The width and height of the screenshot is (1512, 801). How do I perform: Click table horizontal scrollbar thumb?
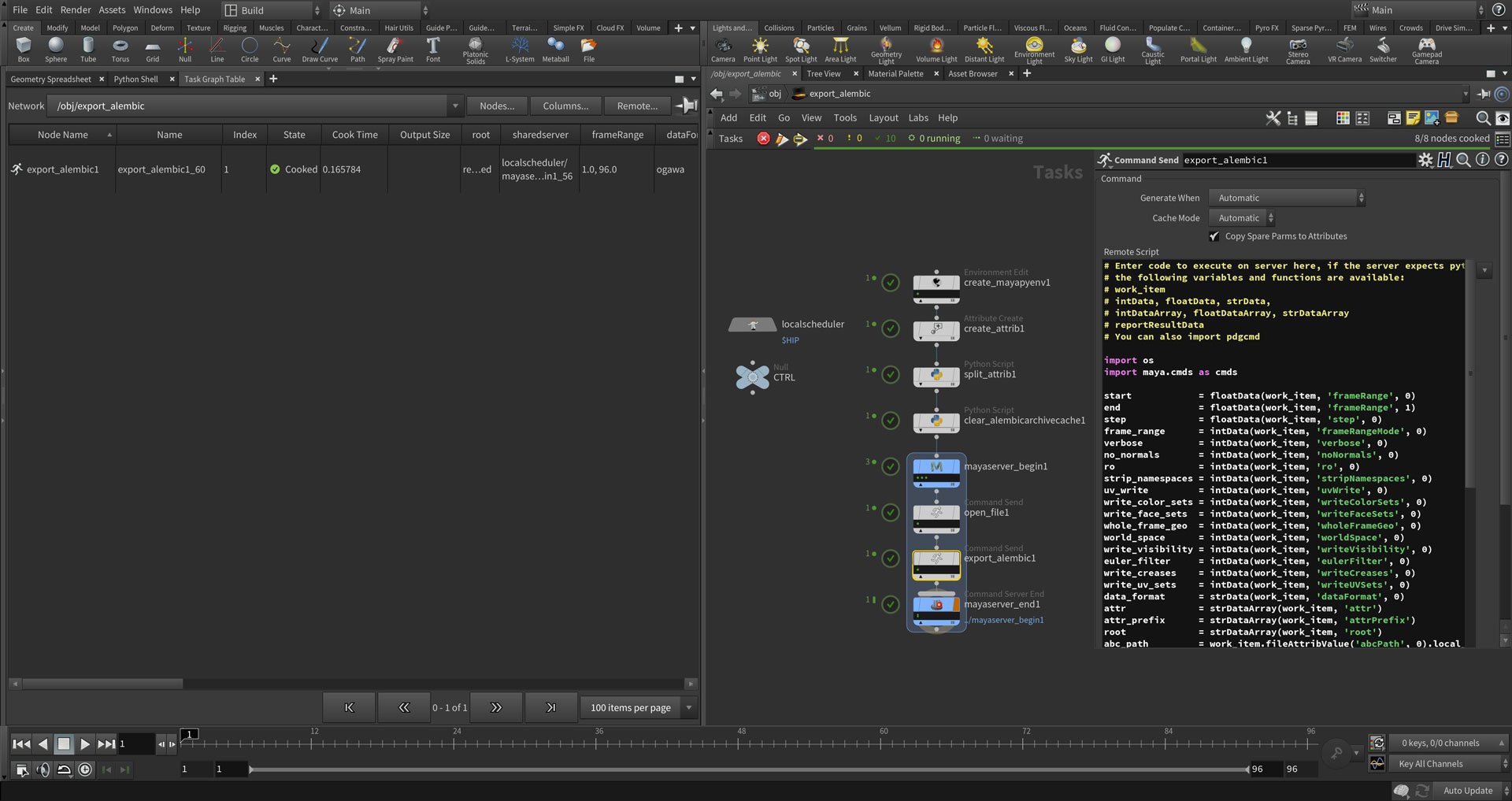click(x=102, y=684)
